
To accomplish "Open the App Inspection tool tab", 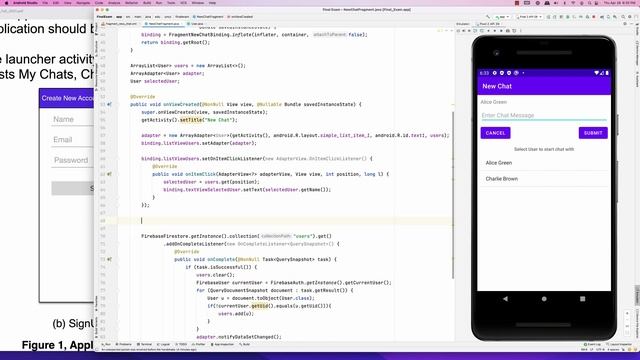I will point(223,344).
